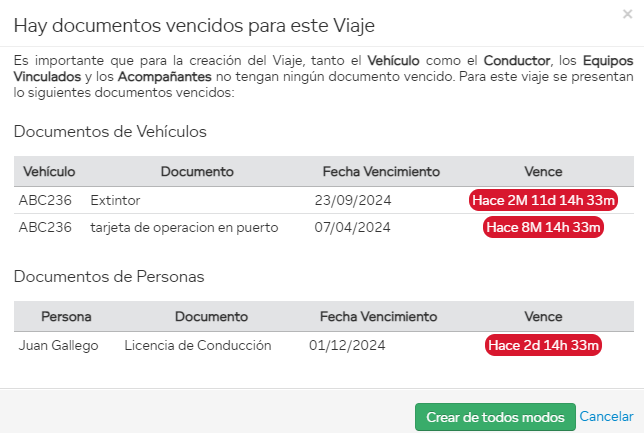Click Documento header in the vehicles table
Screen dimensions: 644x433
coord(196,171)
